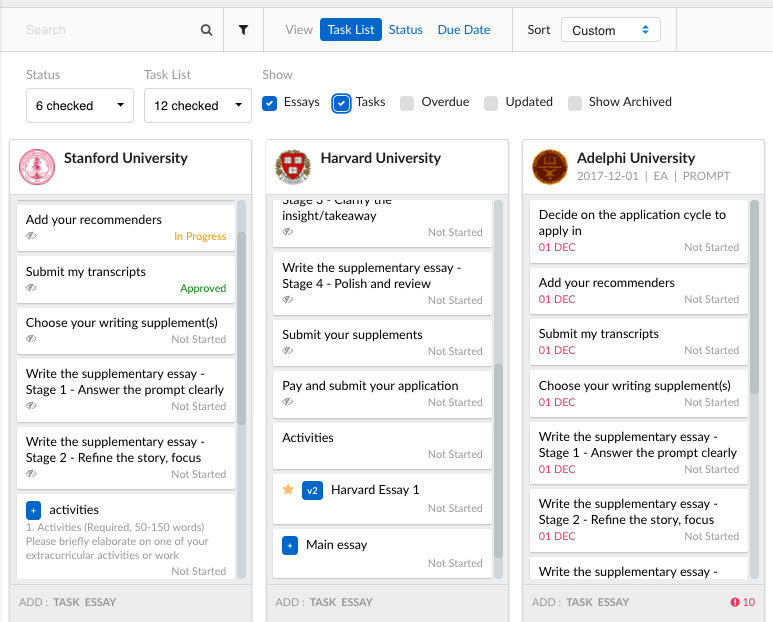Click the Harvard University crest logo
The width and height of the screenshot is (773, 622).
pyautogui.click(x=293, y=167)
